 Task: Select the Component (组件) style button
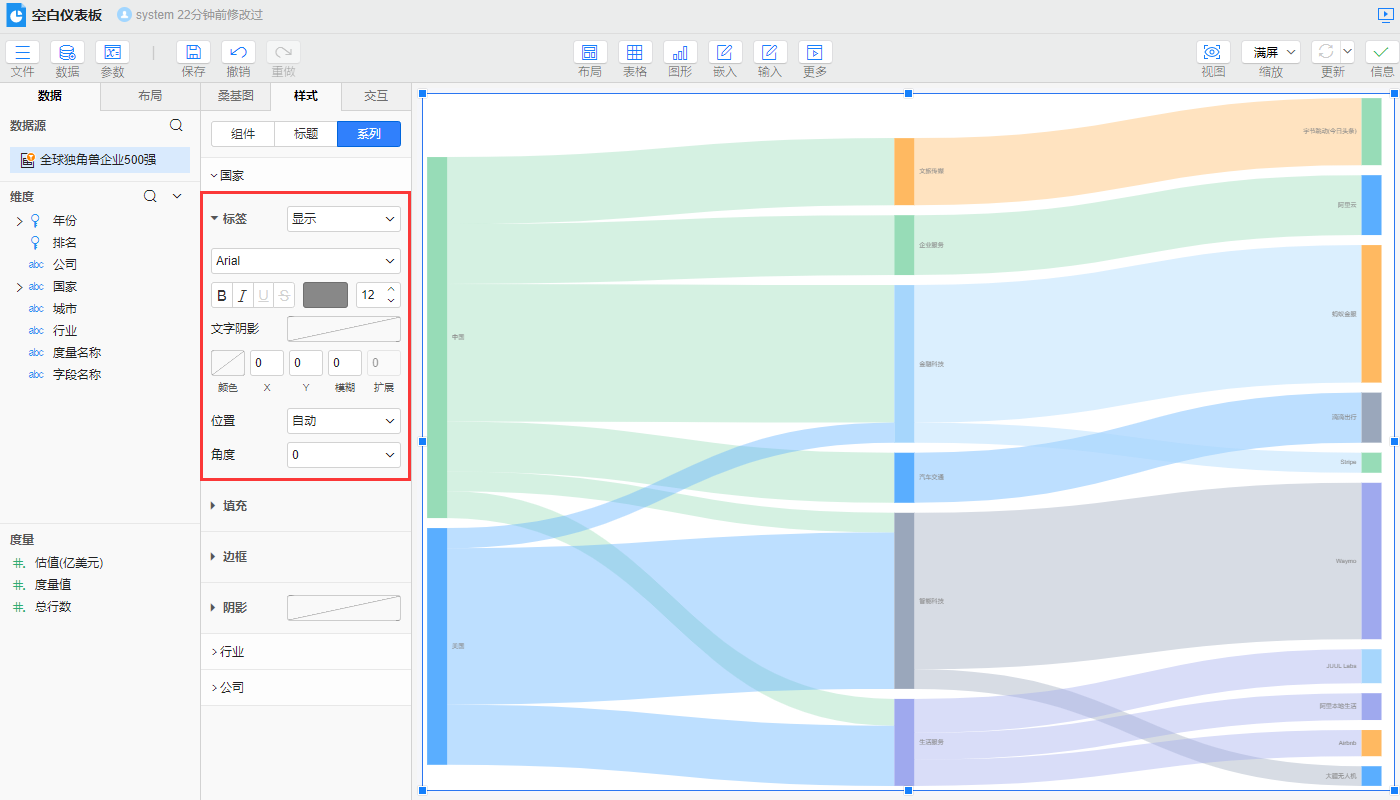coord(243,134)
